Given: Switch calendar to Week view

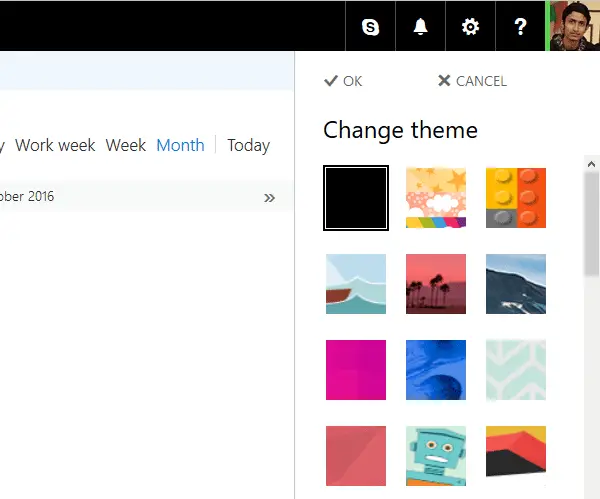Looking at the screenshot, I should pos(126,145).
